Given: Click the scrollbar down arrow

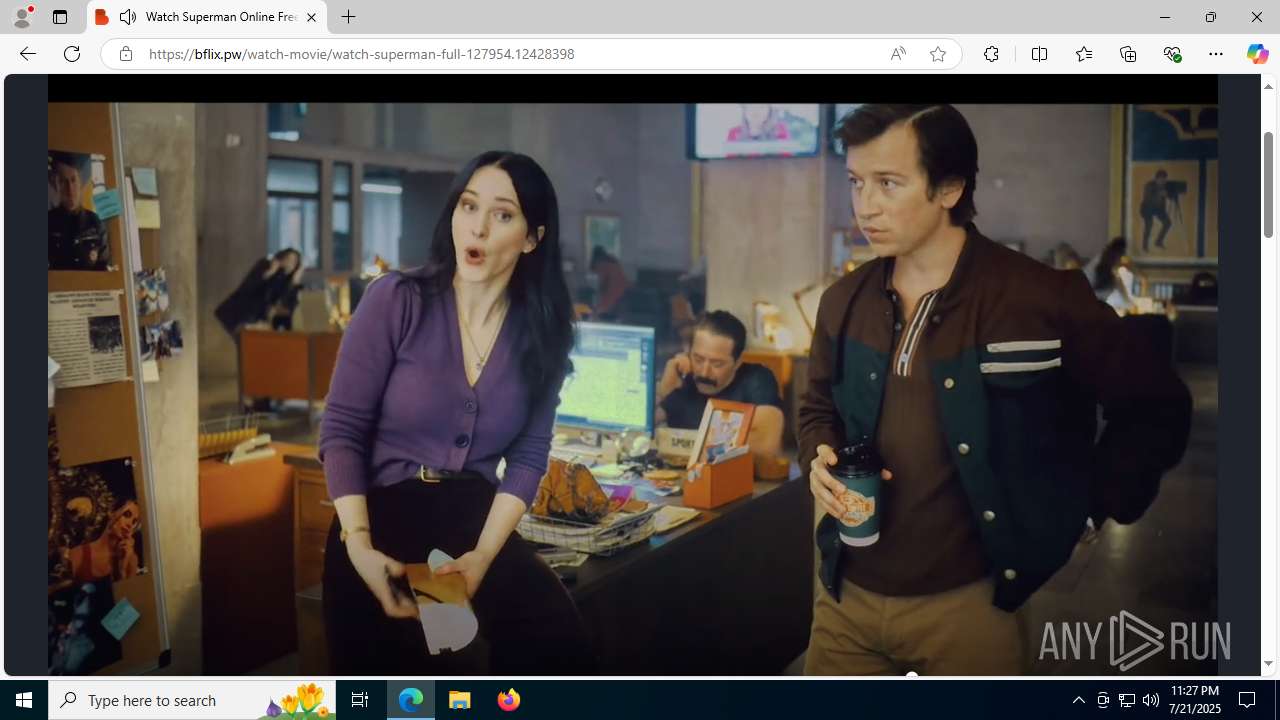Looking at the screenshot, I should (1268, 664).
